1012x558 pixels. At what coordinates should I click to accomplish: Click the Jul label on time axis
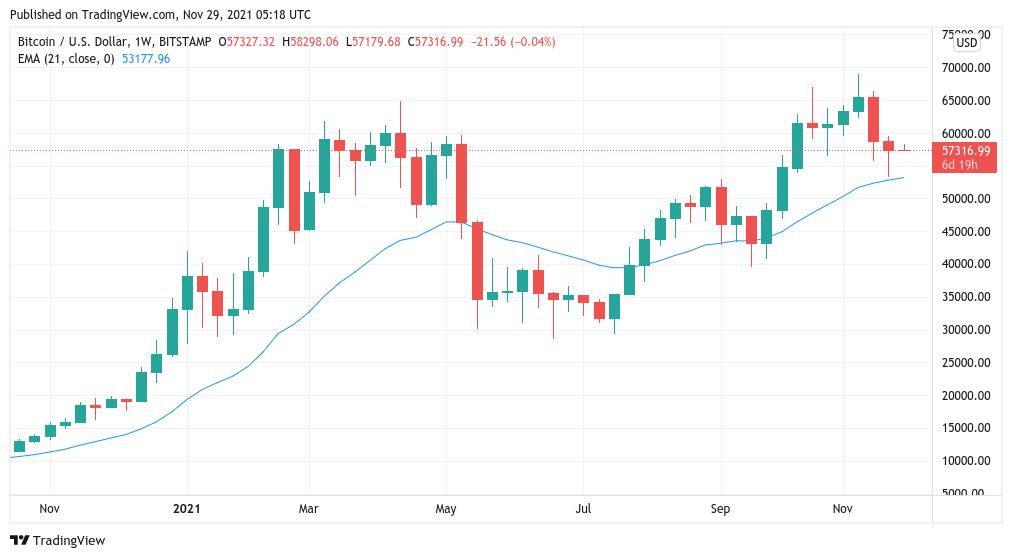click(584, 509)
